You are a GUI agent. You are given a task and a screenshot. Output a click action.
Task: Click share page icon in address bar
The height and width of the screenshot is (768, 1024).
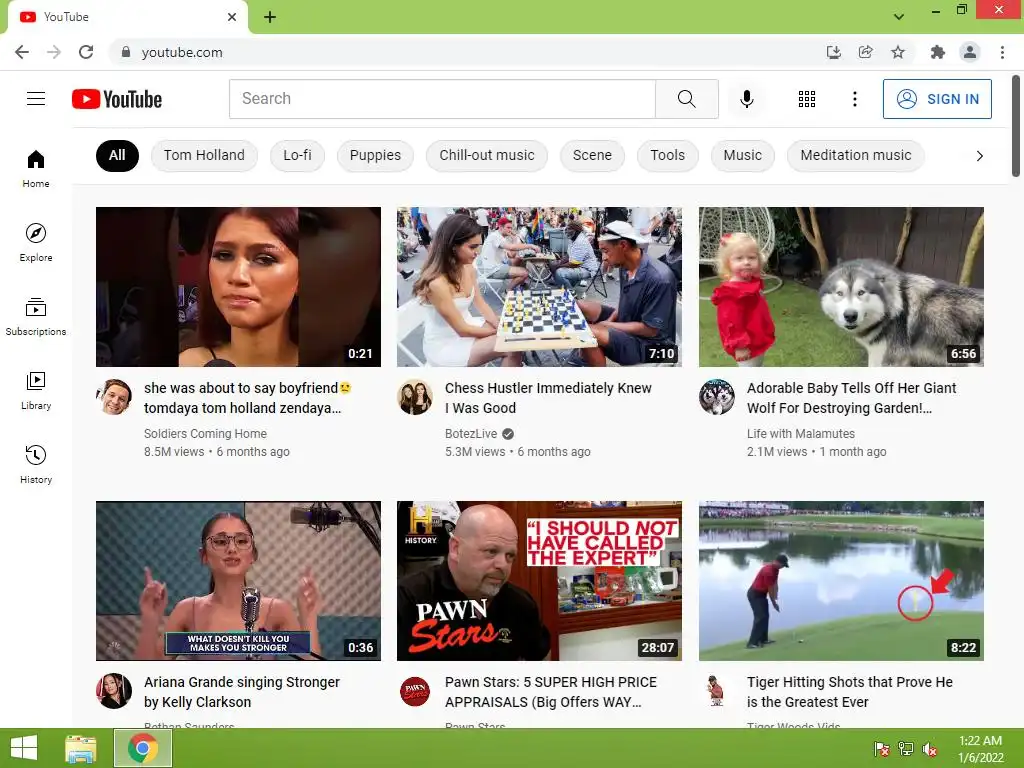[865, 52]
